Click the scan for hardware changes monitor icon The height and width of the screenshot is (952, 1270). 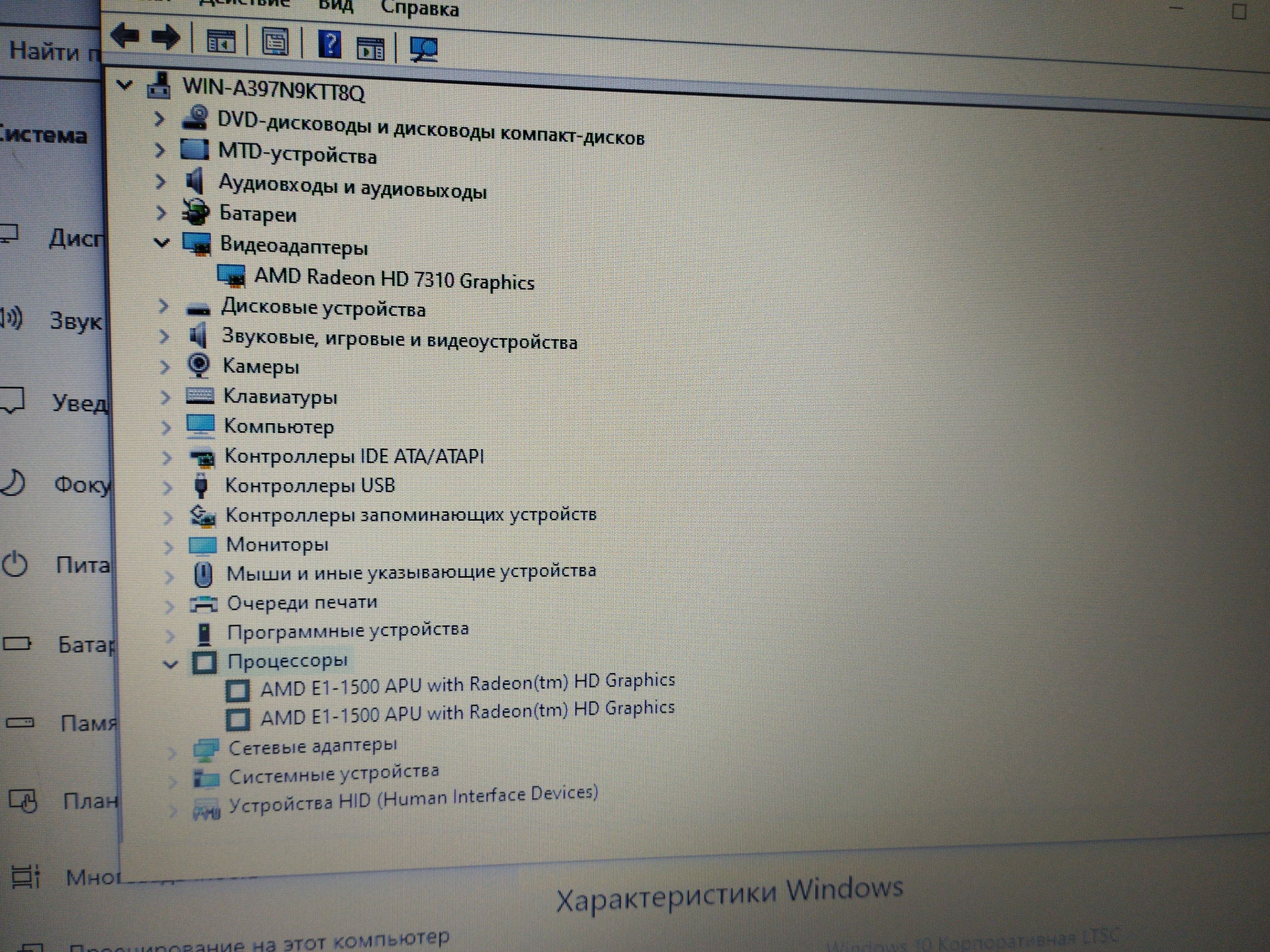423,49
